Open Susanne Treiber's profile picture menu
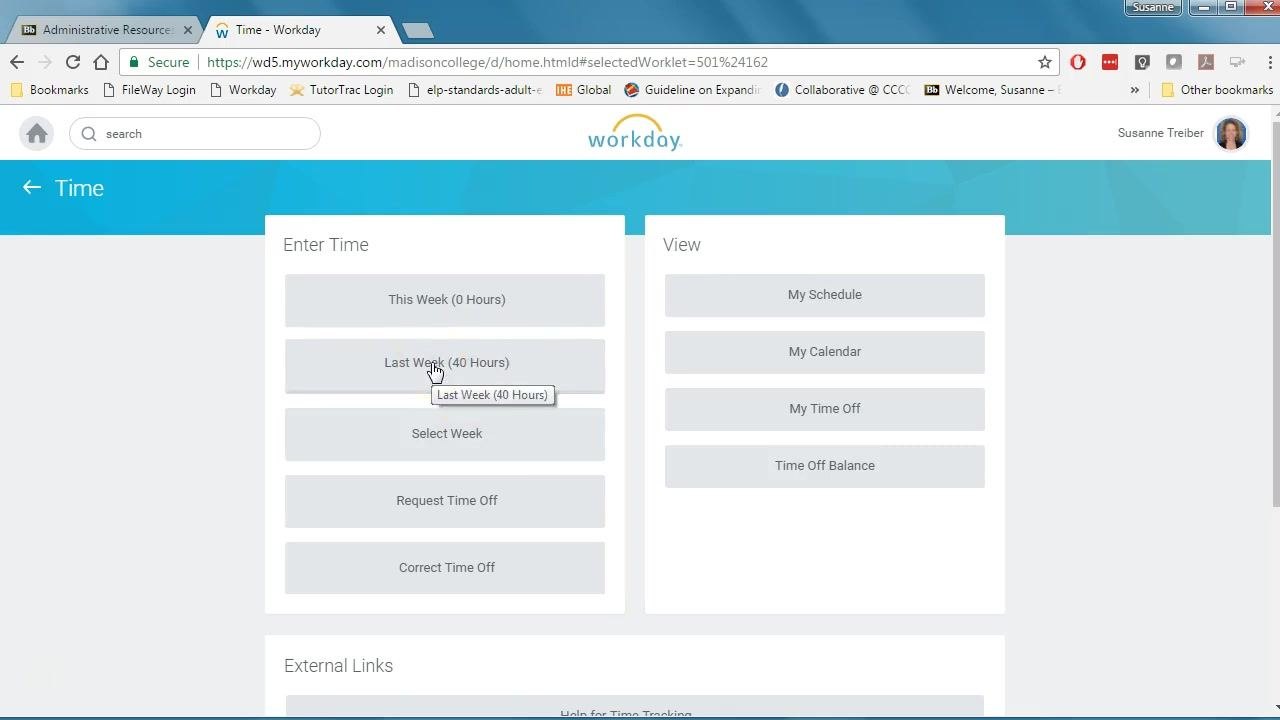The image size is (1280, 720). tap(1231, 134)
